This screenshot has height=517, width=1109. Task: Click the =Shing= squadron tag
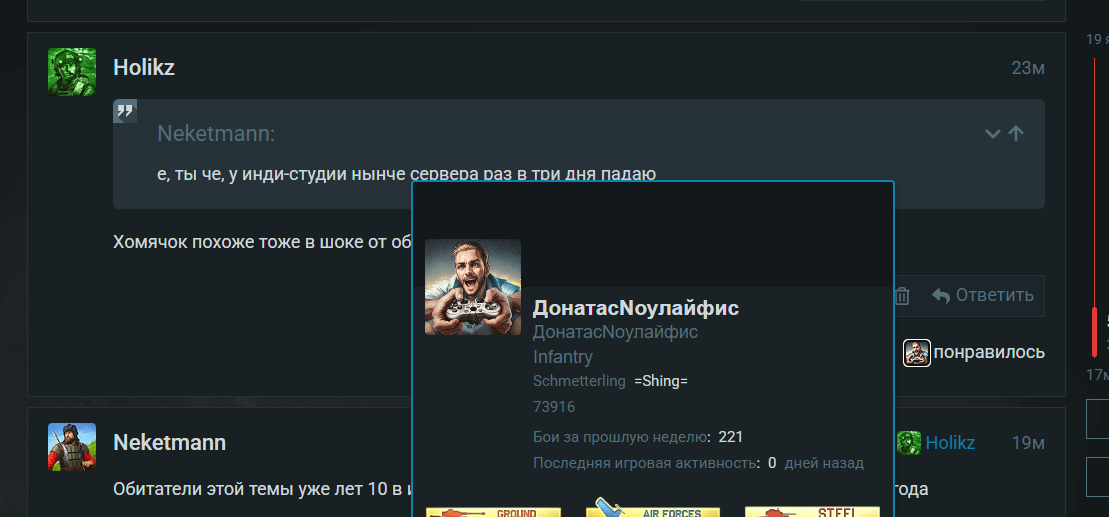(x=660, y=381)
